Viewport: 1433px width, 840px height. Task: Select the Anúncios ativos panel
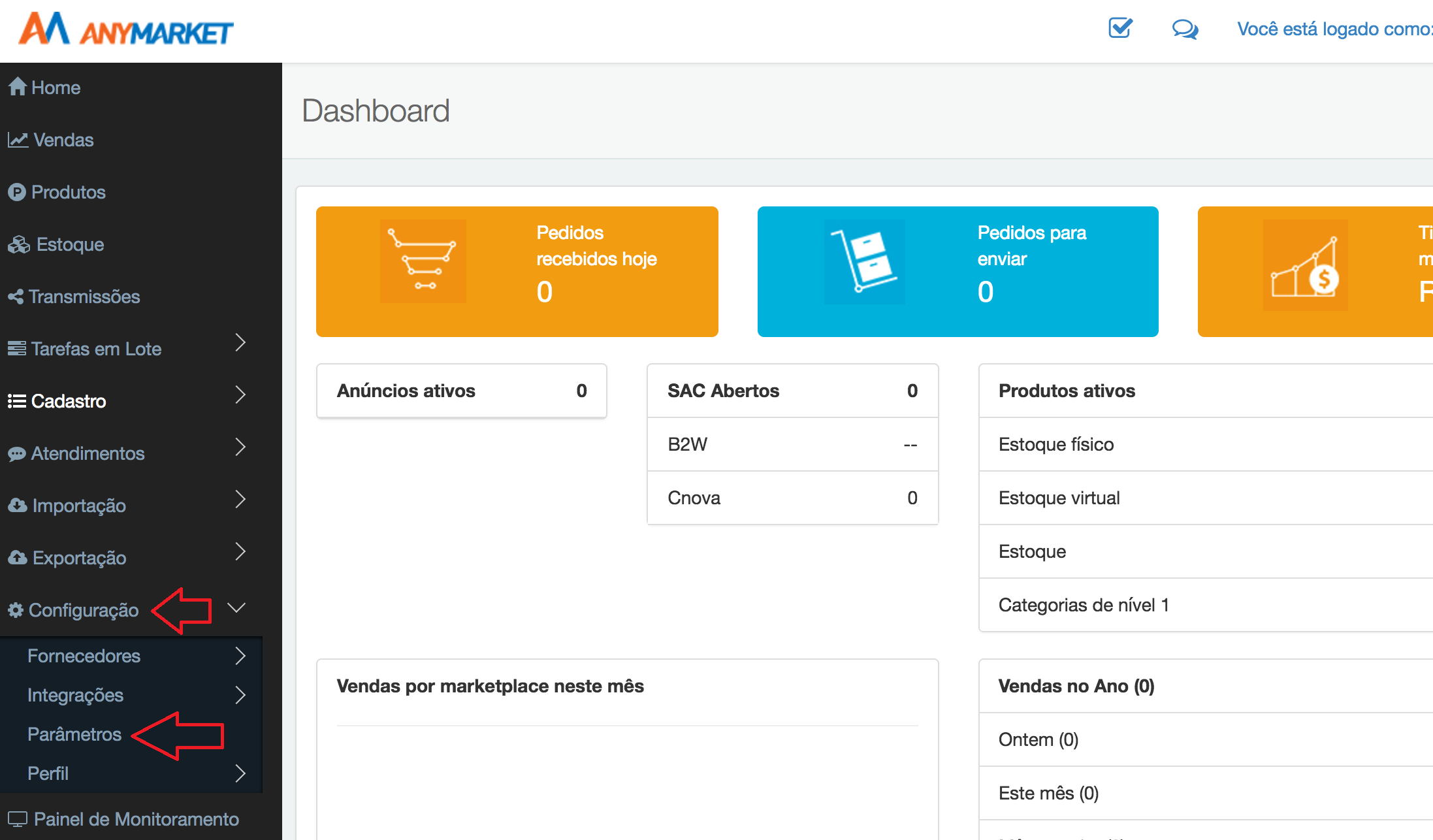[461, 391]
